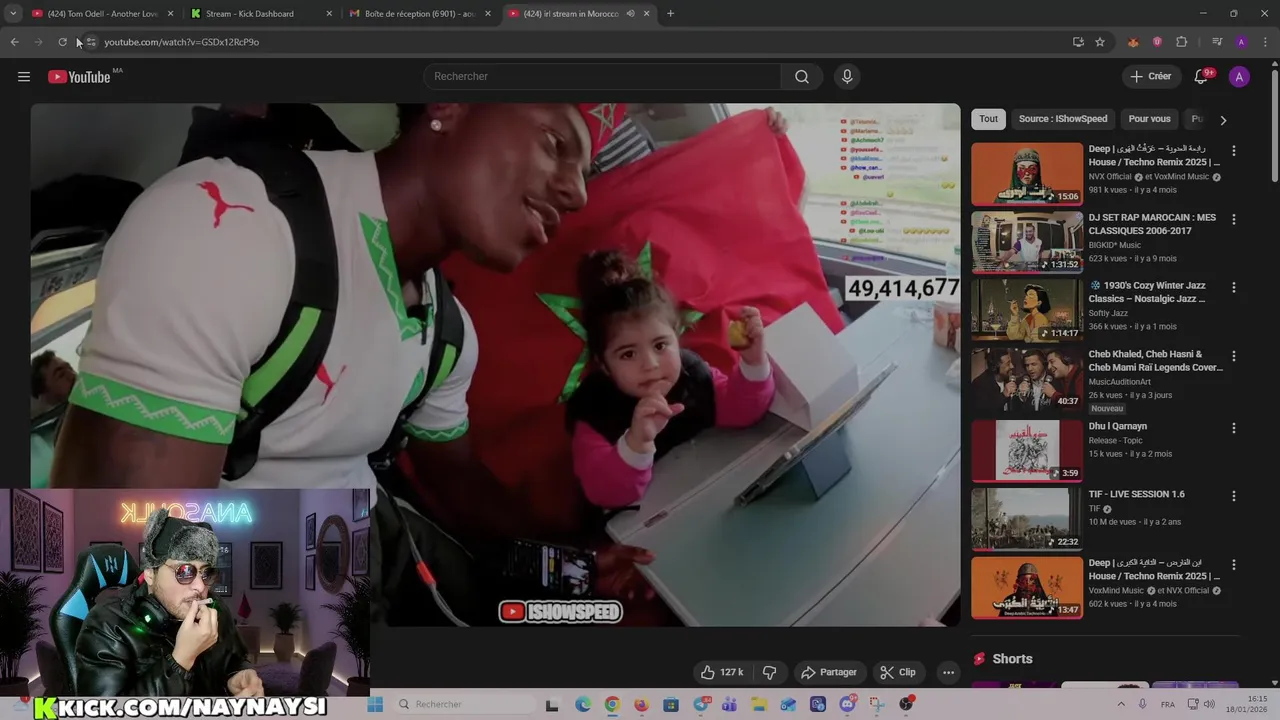Image resolution: width=1280 pixels, height=720 pixels.
Task: Show more filter chips with arrow
Action: [x=1222, y=120]
